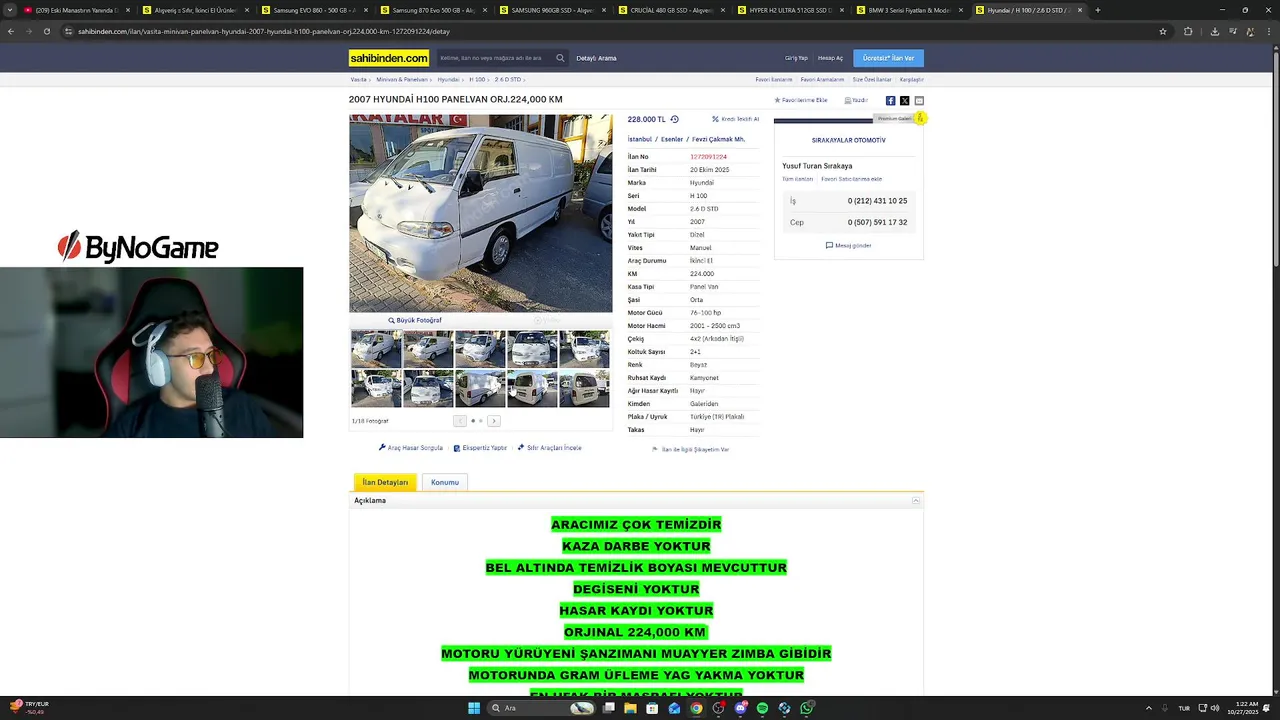1280x720 pixels.
Task: Click Araç Hasar Sorgula
Action: click(411, 448)
